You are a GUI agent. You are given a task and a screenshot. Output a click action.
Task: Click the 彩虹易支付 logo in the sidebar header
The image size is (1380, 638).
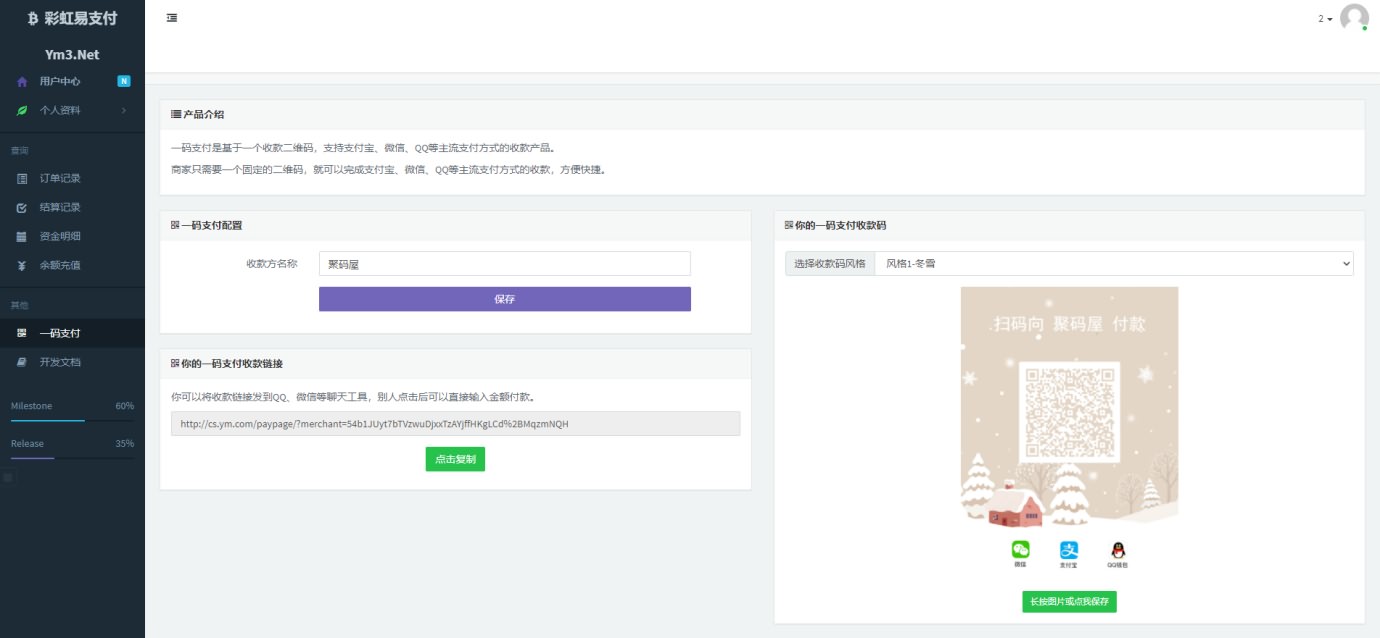coord(72,18)
